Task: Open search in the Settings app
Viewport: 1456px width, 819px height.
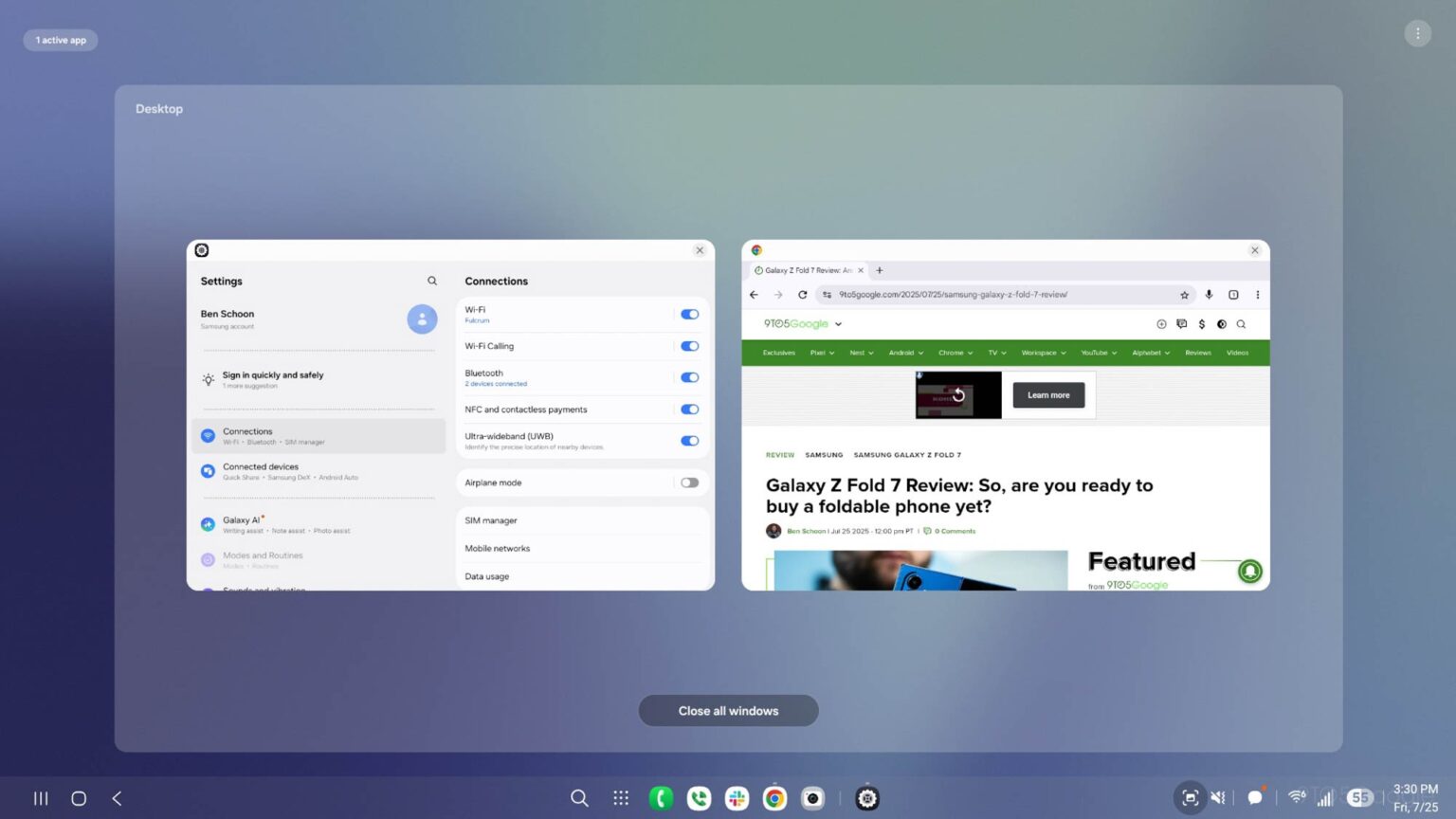Action: click(x=431, y=281)
